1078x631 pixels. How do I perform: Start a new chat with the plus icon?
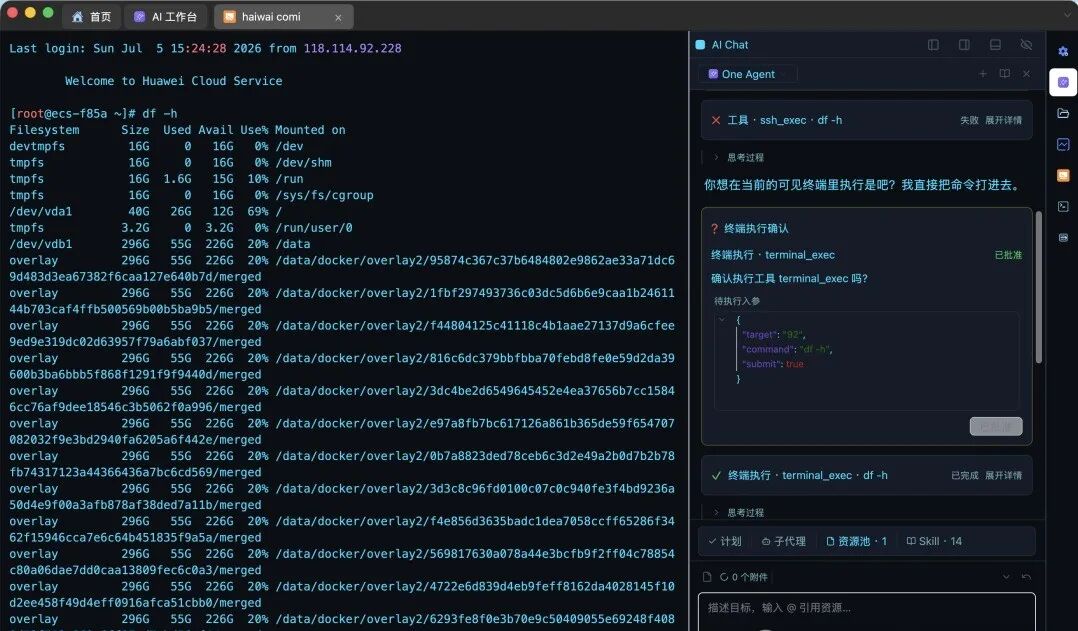click(982, 74)
